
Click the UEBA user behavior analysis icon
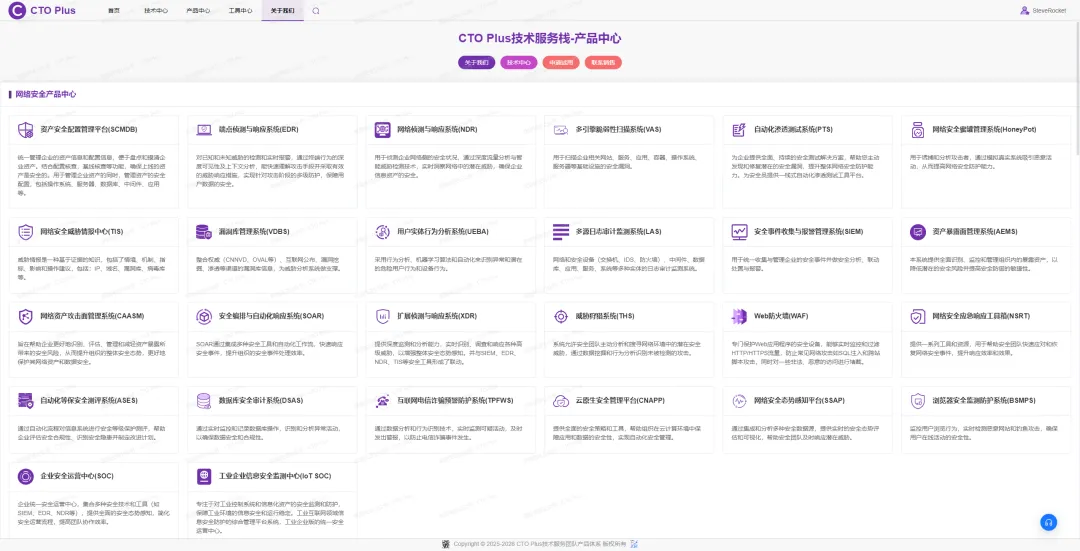(382, 232)
